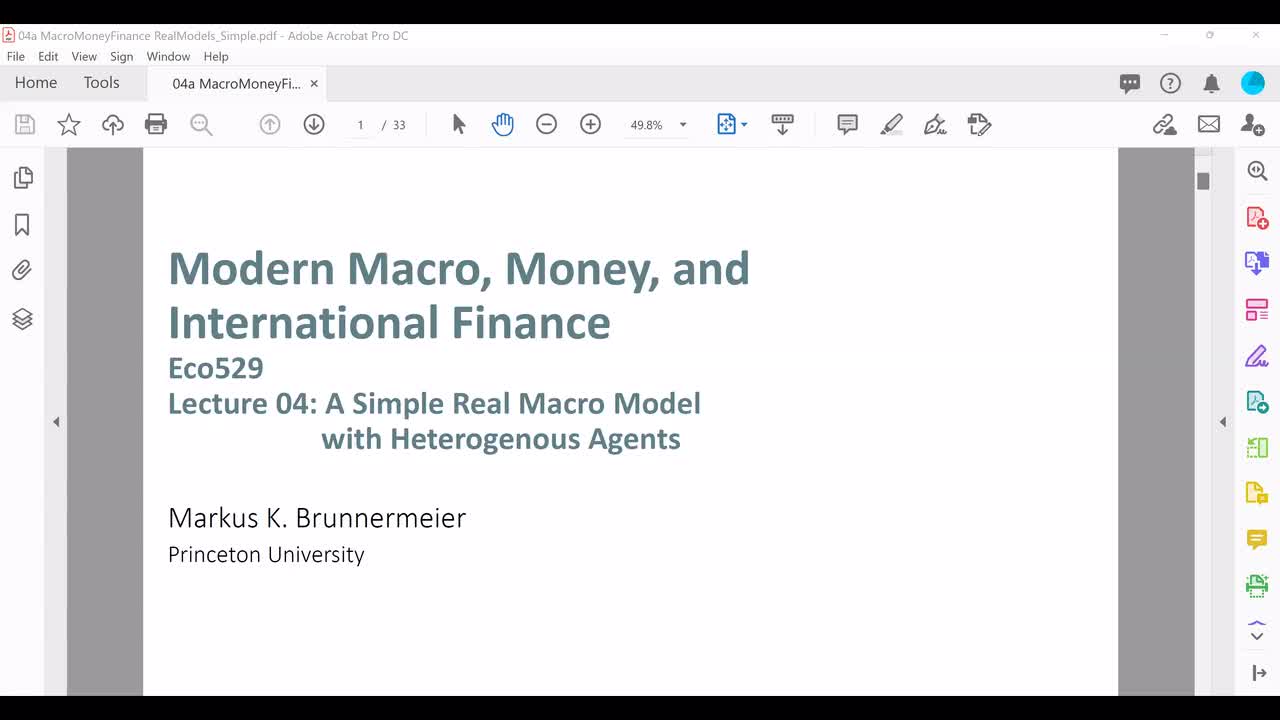The width and height of the screenshot is (1280, 720).
Task: Open the notifications bell
Action: click(x=1211, y=84)
